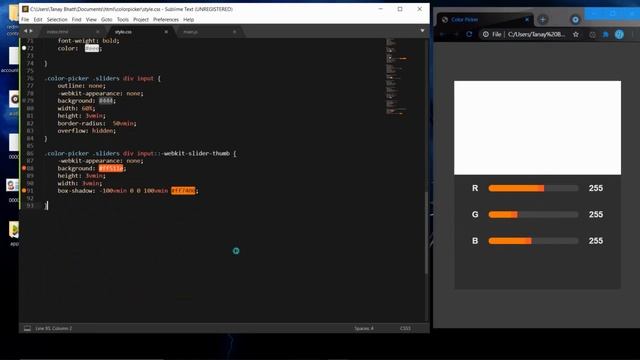The image size is (640, 360).
Task: Click the site info icon next to File
Action: click(486, 34)
